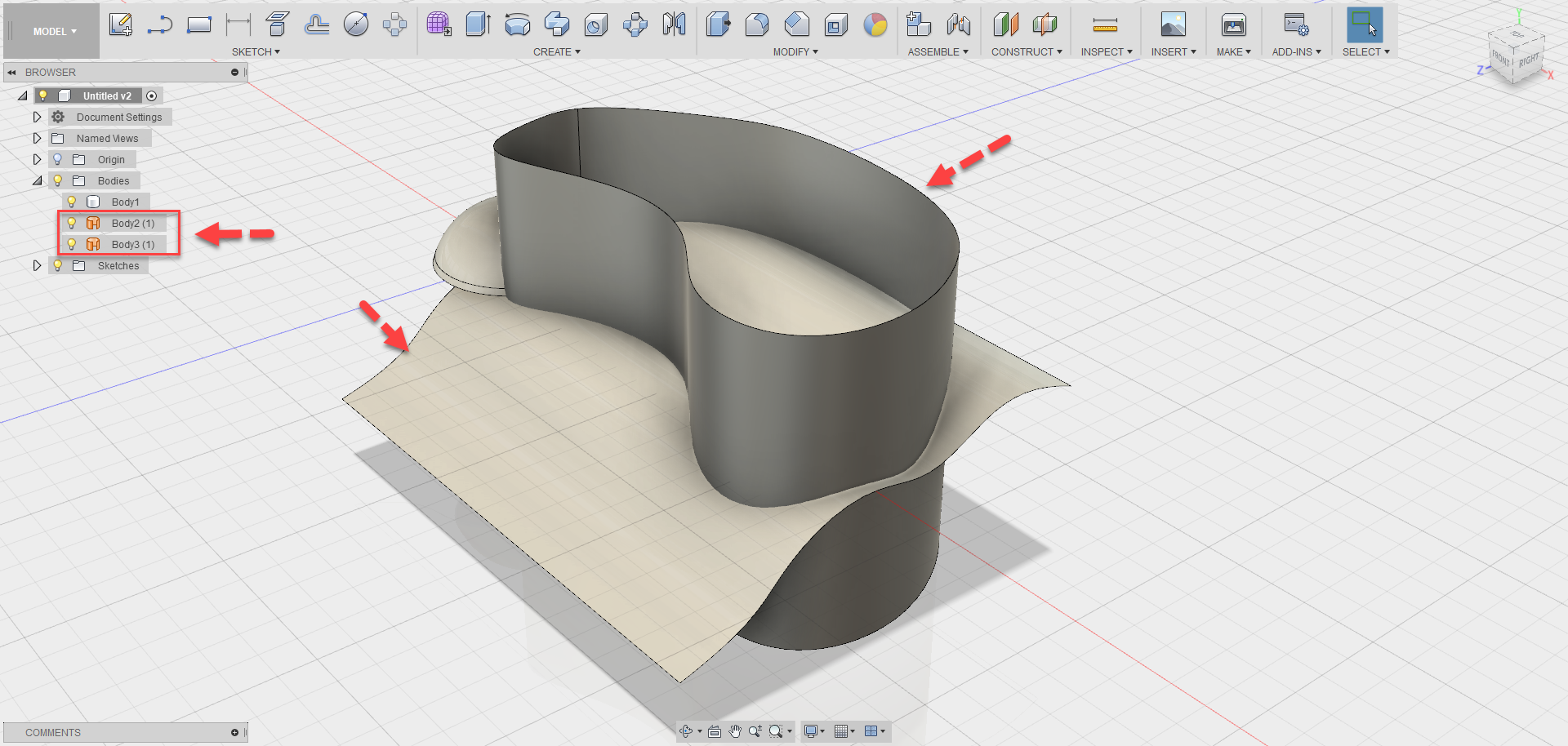The image size is (1568, 746).
Task: Expand the Origin node in browser
Action: click(37, 159)
